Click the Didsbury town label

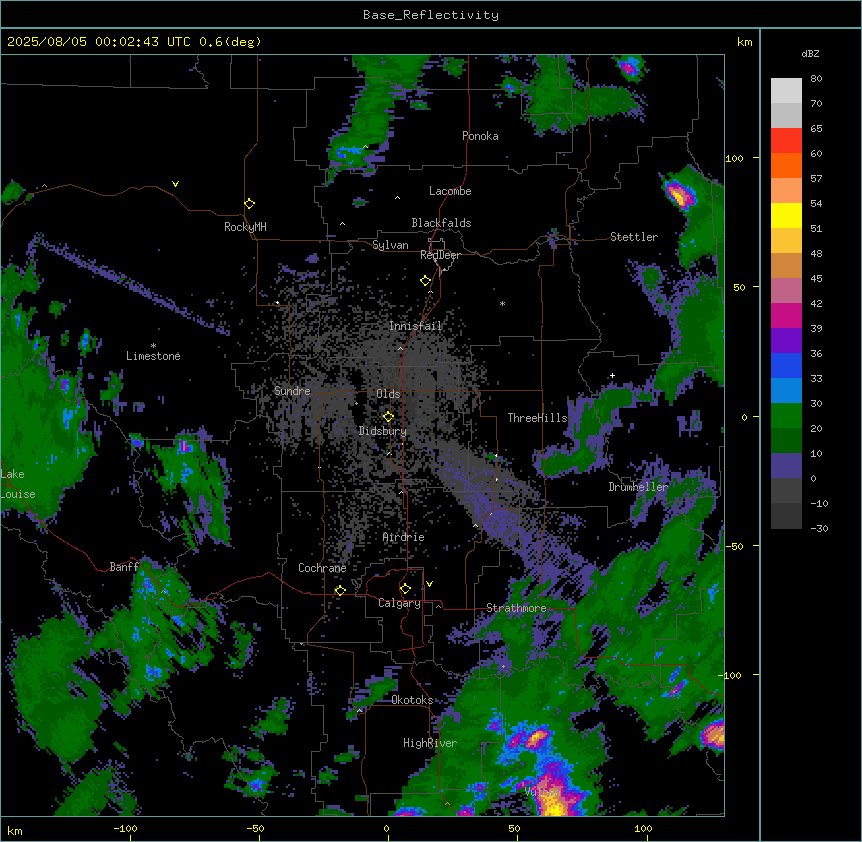coord(383,431)
